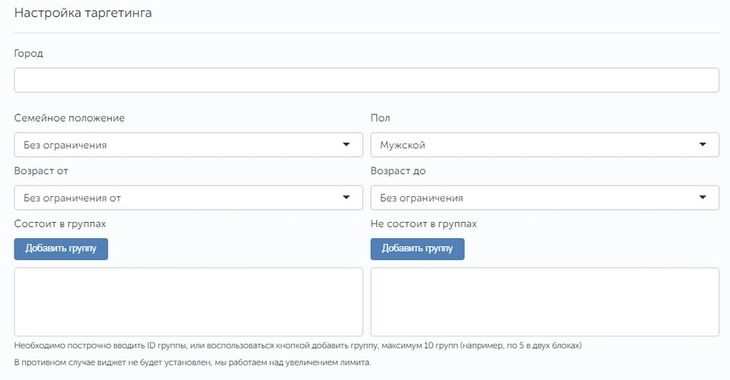The height and width of the screenshot is (380, 730).
Task: Focus the Не состоит в группах text area
Action: (545, 302)
